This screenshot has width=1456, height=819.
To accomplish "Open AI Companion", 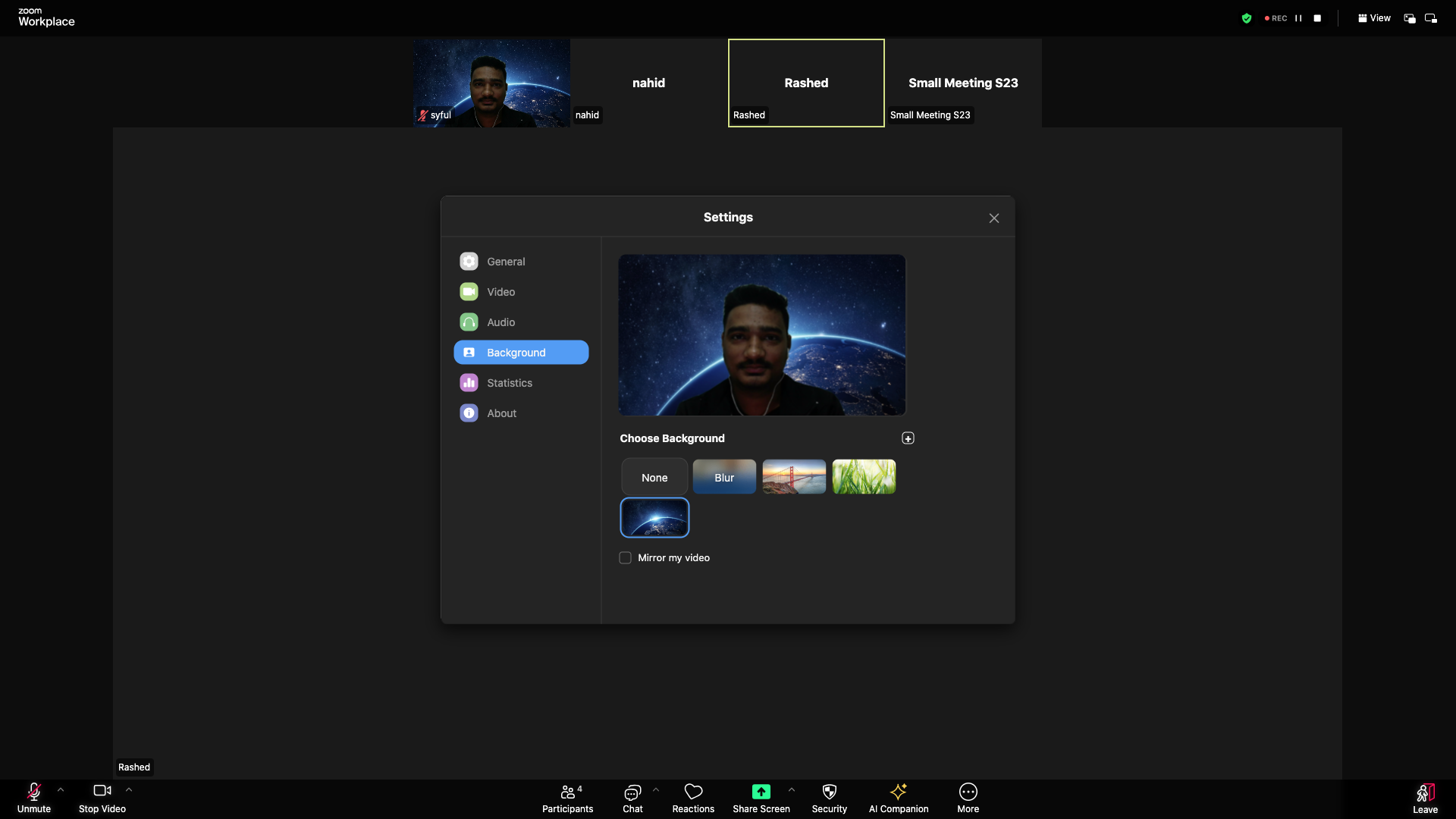I will [899, 799].
